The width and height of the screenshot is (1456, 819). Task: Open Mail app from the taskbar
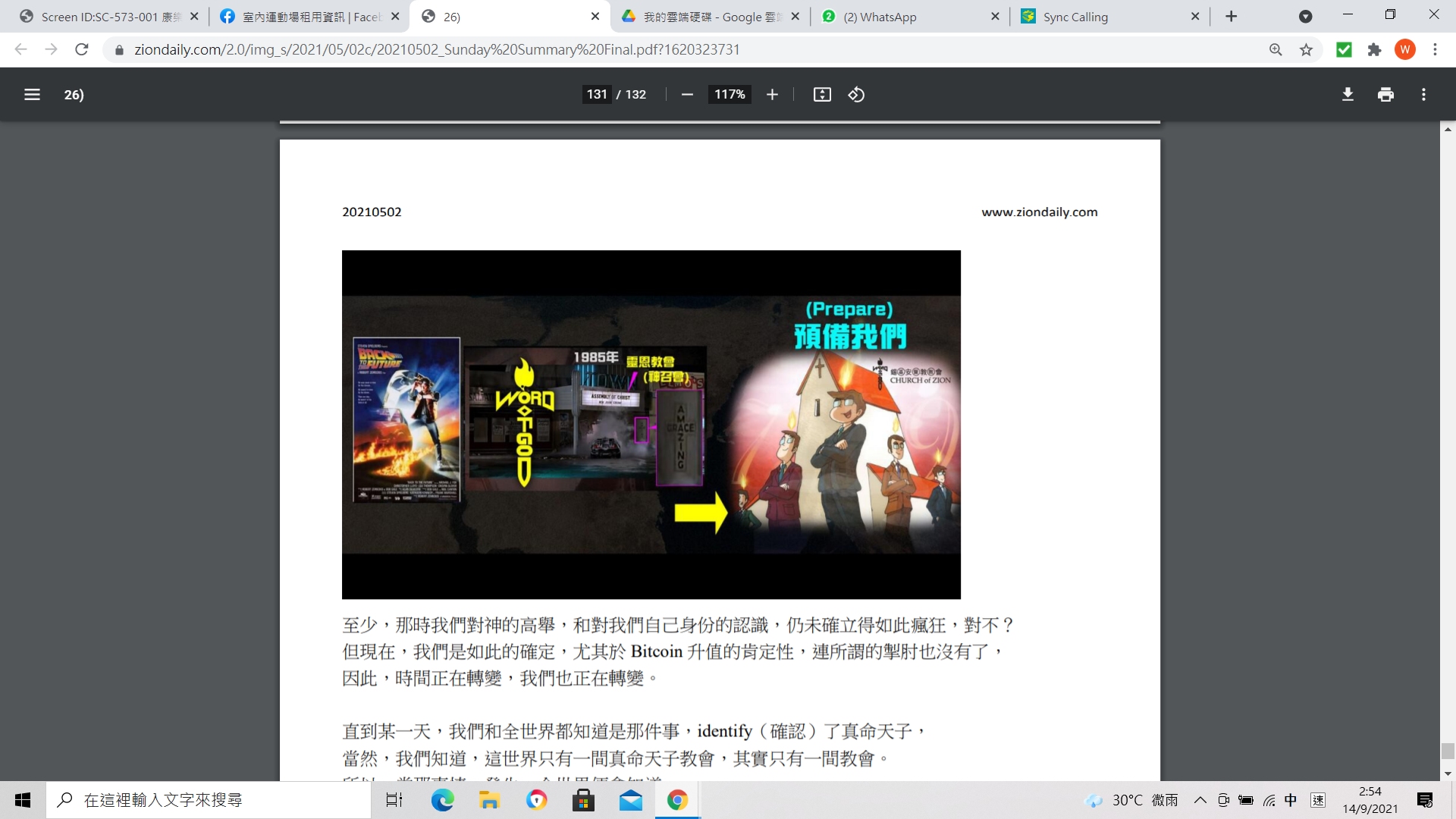[x=630, y=800]
